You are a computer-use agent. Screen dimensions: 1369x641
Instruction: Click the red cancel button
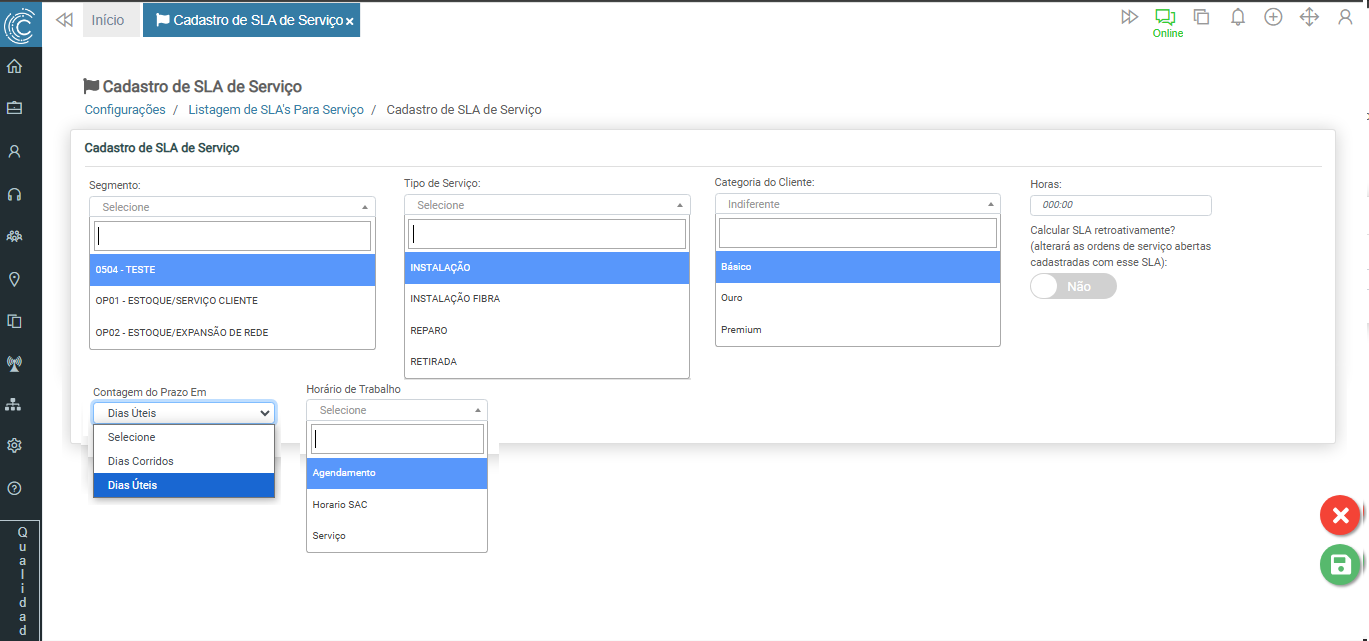[1340, 515]
